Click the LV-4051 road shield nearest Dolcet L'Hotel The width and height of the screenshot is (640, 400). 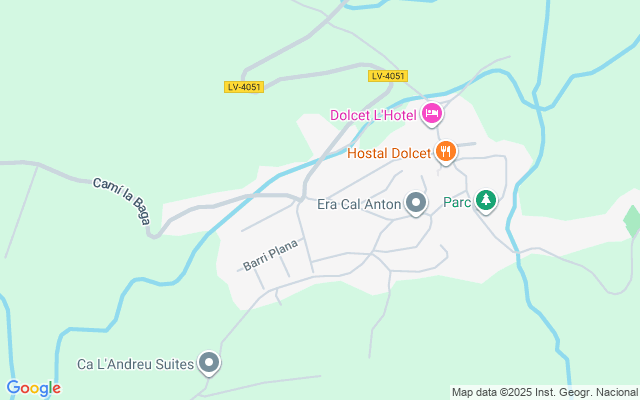[x=388, y=76]
